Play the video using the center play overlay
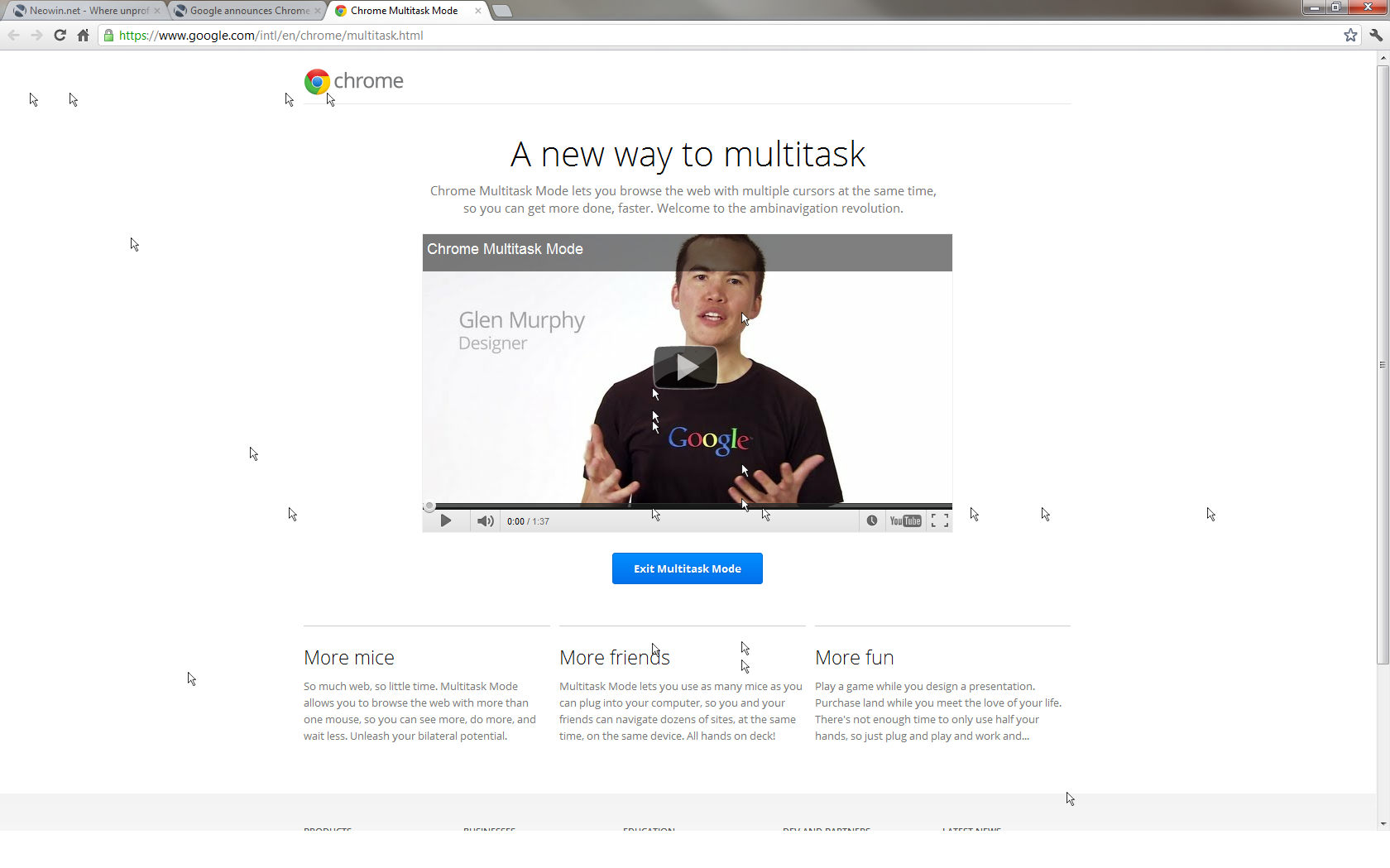Screen dimensions: 1390x868 pyautogui.click(x=686, y=367)
